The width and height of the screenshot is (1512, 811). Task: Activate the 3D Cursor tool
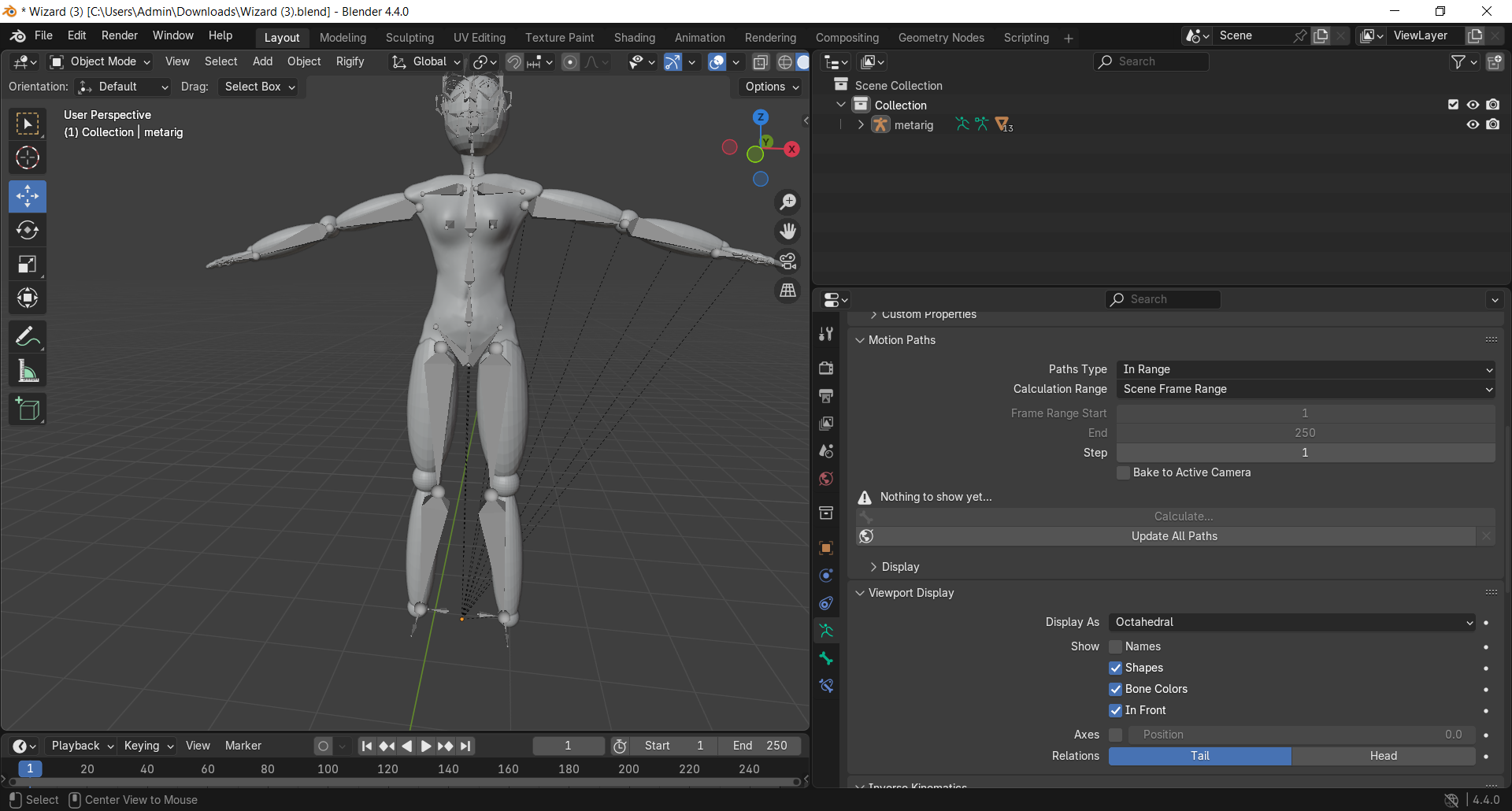click(28, 158)
